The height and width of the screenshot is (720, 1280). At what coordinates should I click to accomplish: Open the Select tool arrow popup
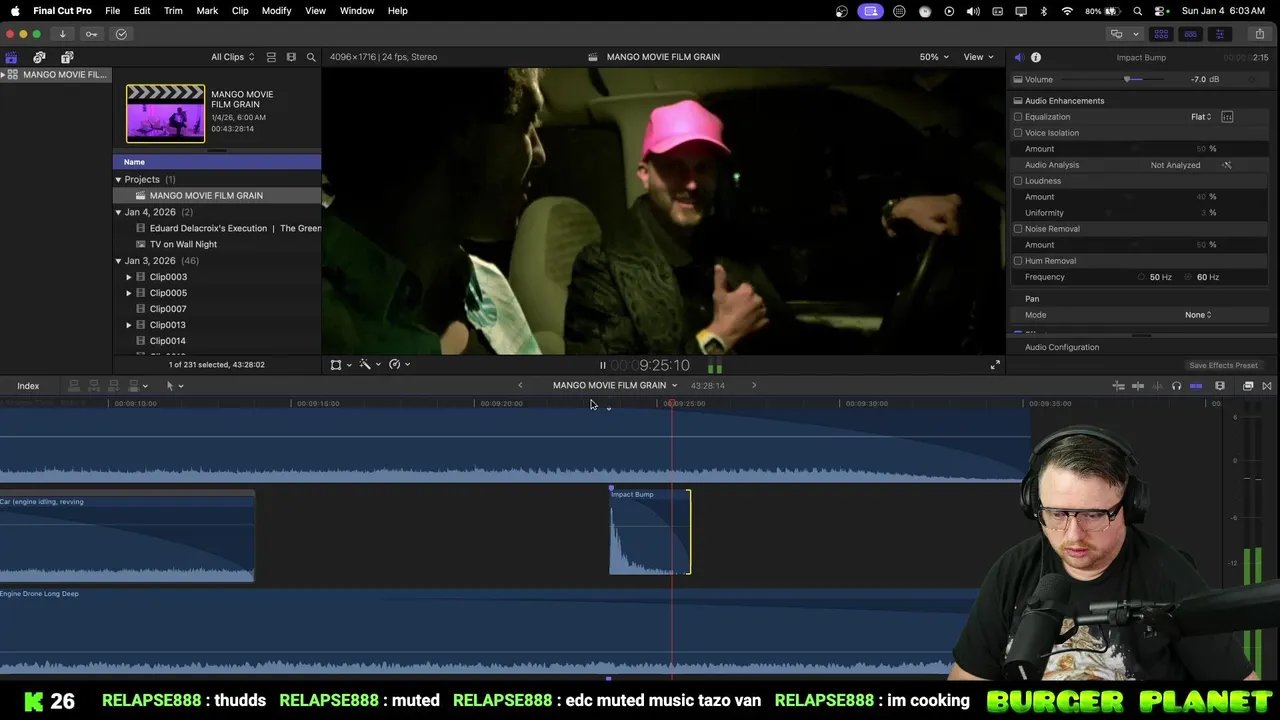[x=174, y=386]
